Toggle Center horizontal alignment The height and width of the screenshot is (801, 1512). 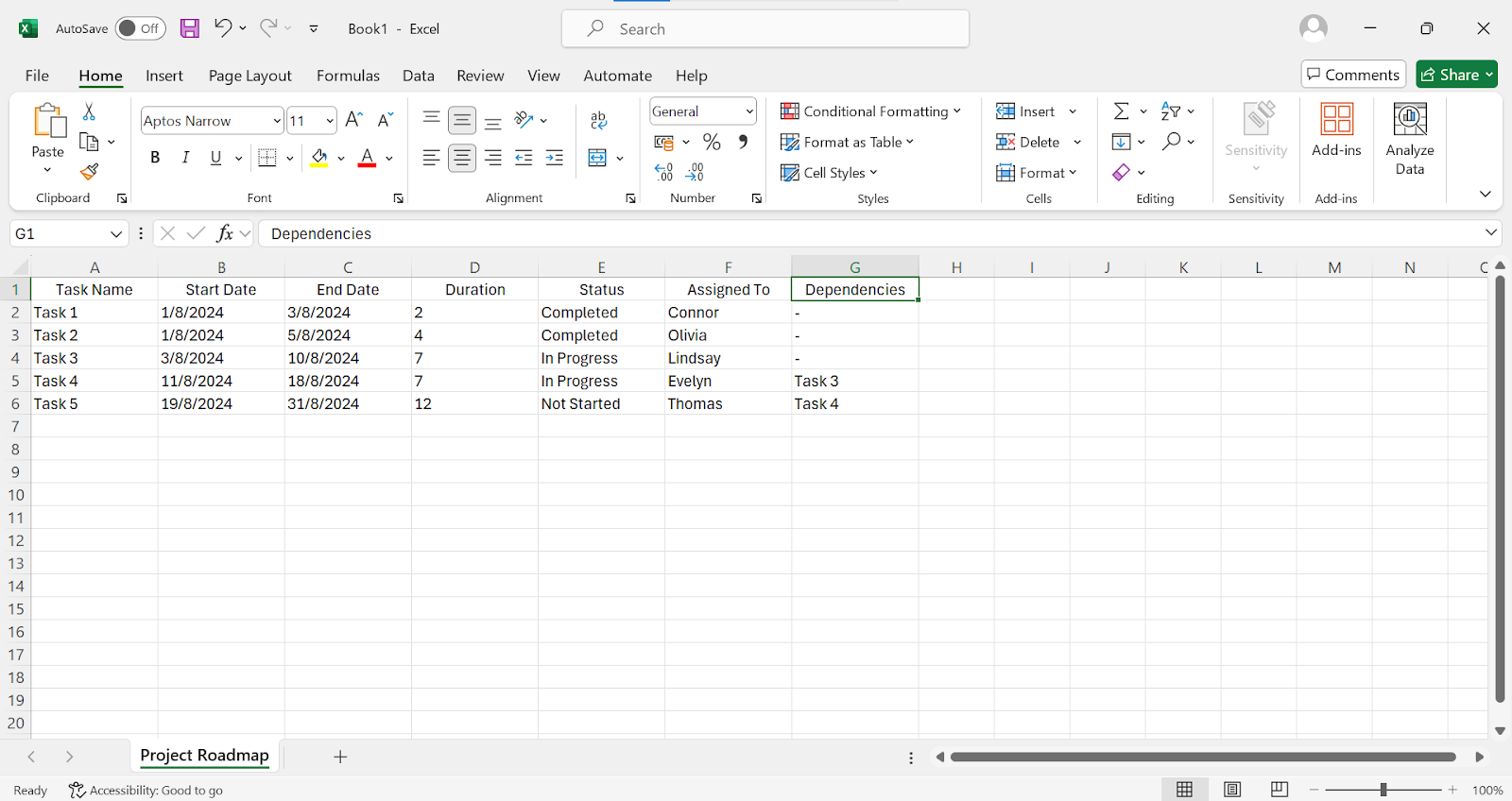point(462,158)
